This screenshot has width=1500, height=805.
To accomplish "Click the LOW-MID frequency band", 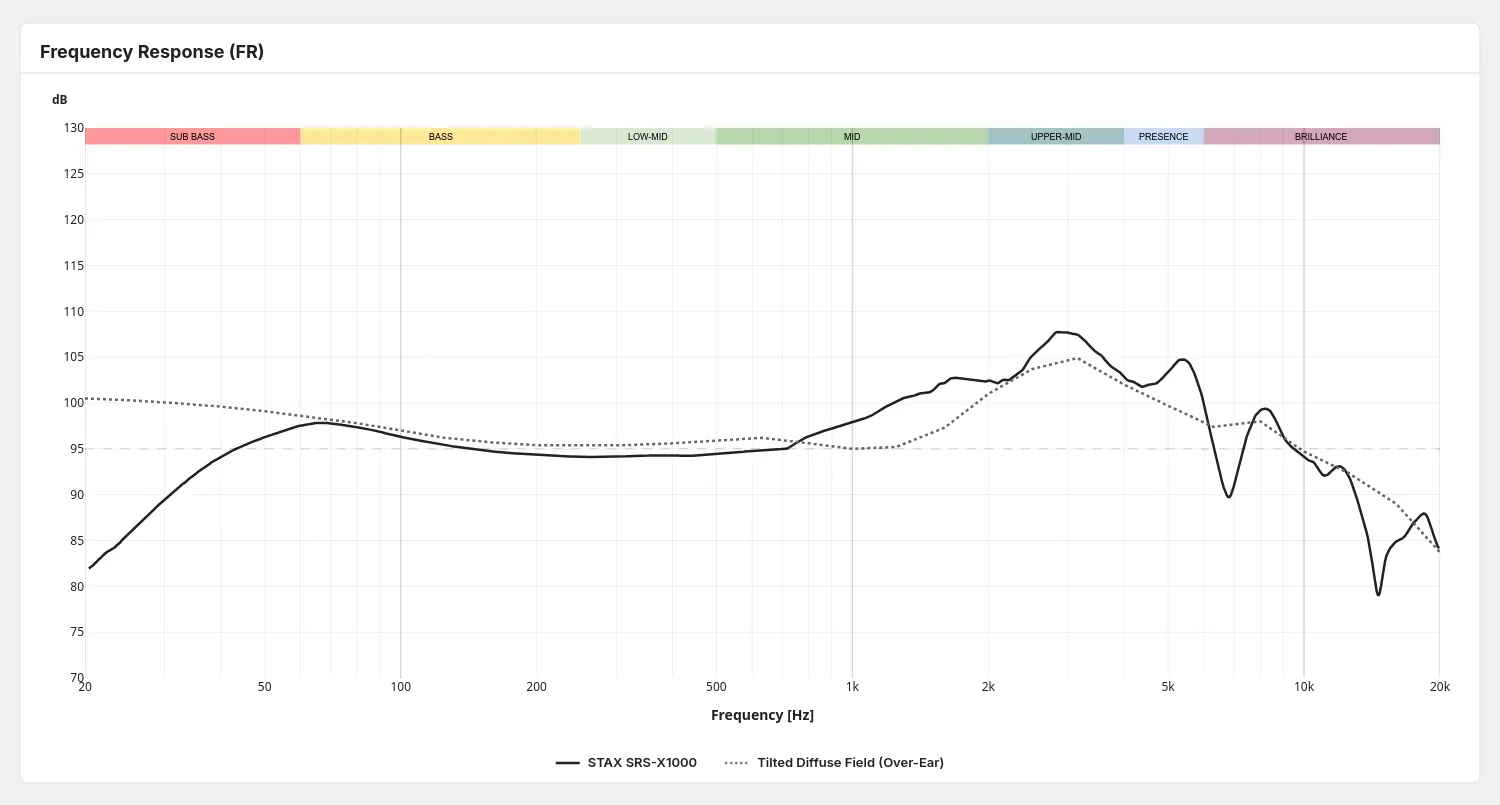I will 648,136.
